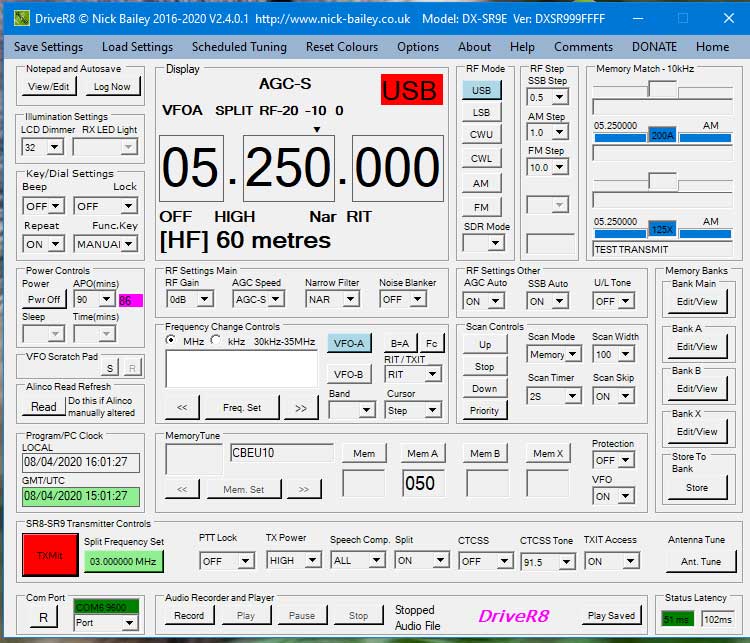Image resolution: width=750 pixels, height=643 pixels.
Task: Click Ant. Tune button
Action: click(701, 561)
